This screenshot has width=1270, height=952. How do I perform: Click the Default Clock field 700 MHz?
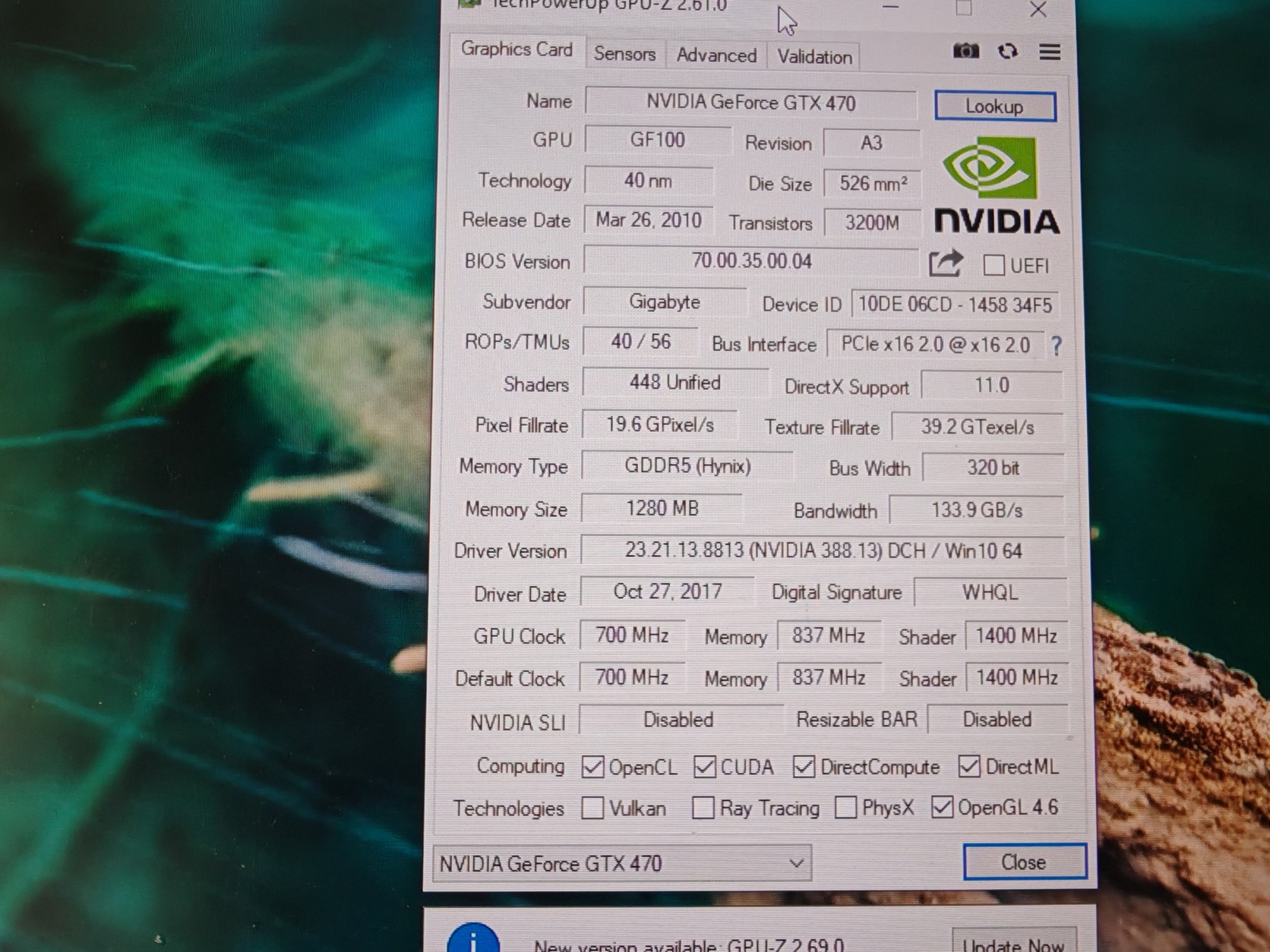click(632, 676)
